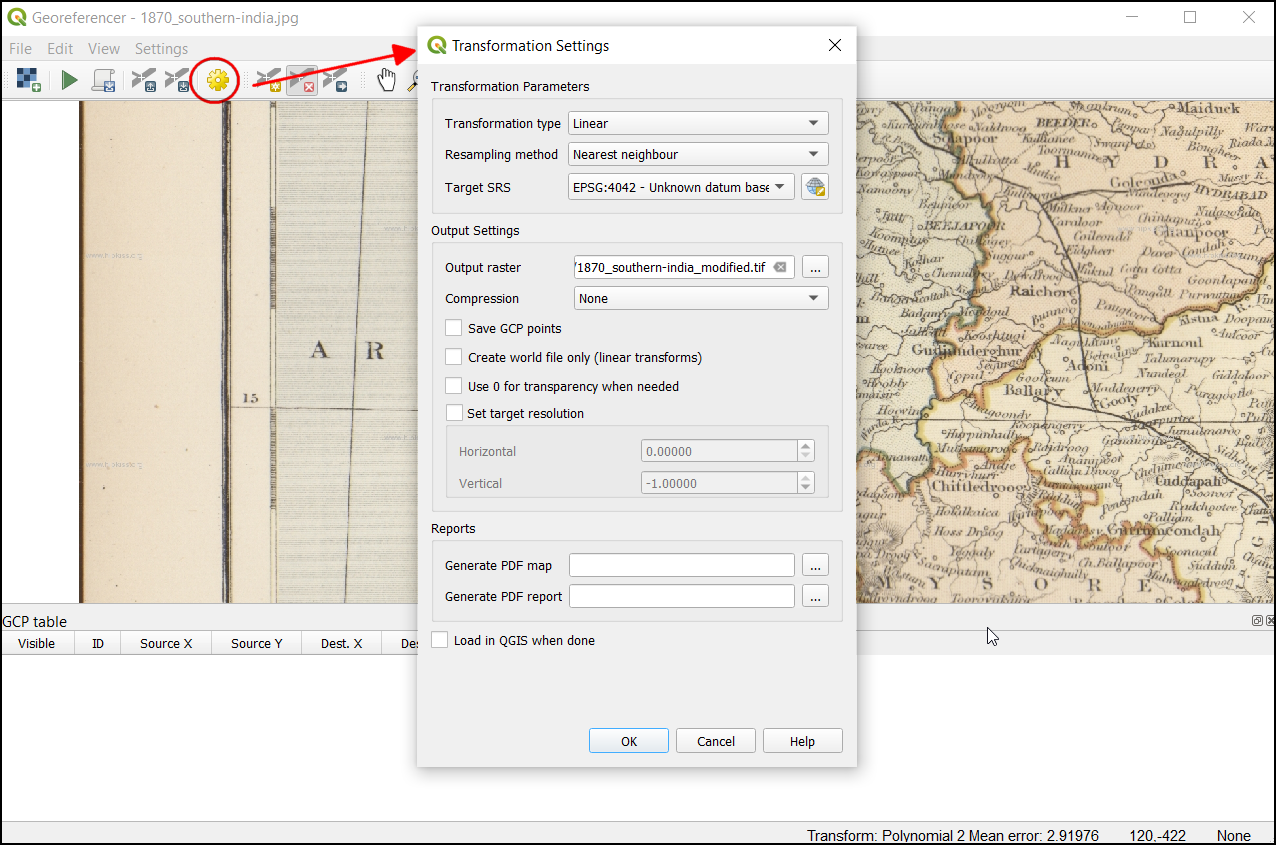
Task: Click the ID column header
Action: [98, 643]
